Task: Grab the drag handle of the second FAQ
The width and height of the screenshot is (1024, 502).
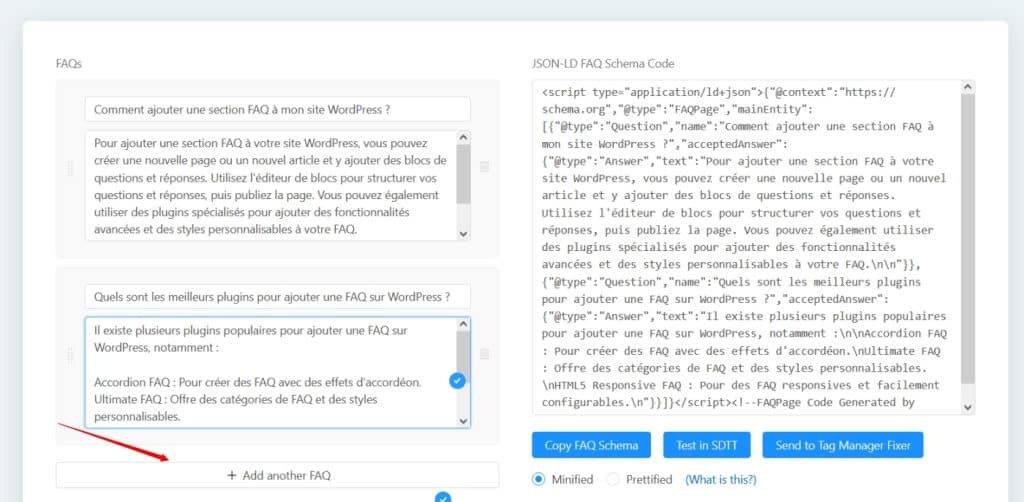Action: [x=70, y=356]
